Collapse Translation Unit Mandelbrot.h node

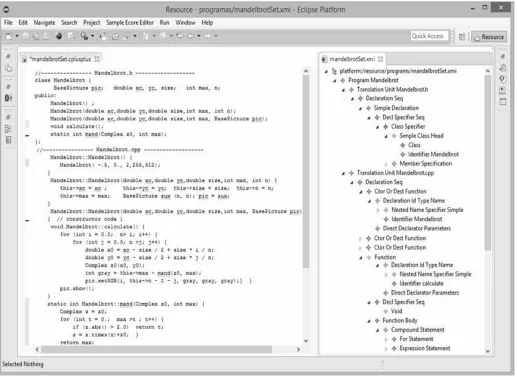pyautogui.click(x=343, y=90)
